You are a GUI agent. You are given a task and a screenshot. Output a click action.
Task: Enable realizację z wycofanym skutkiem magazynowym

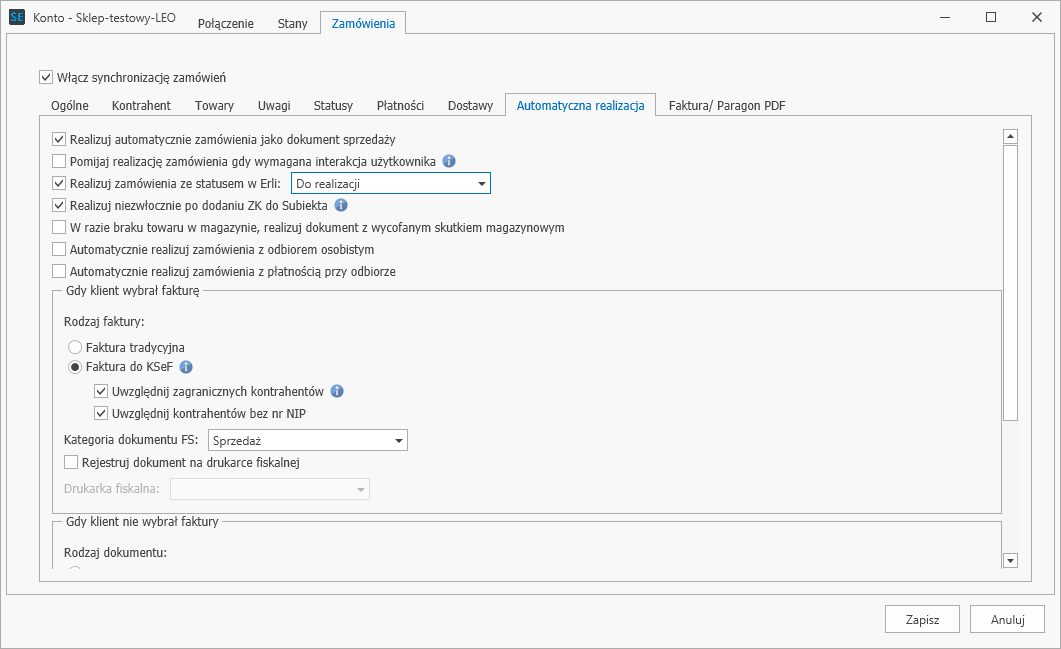pos(59,227)
